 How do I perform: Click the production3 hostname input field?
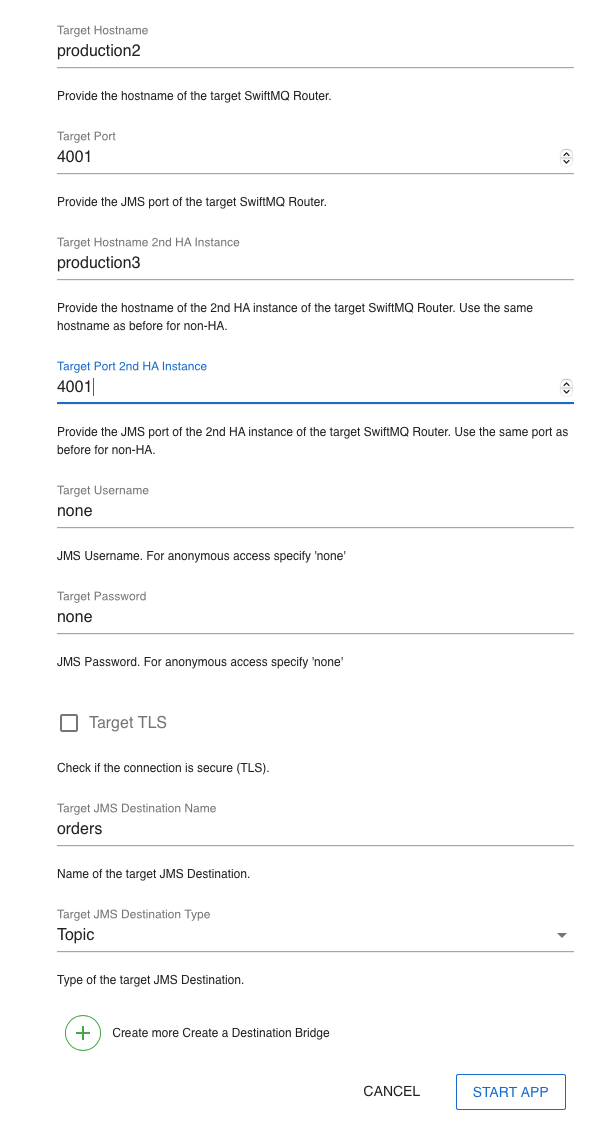coord(315,263)
